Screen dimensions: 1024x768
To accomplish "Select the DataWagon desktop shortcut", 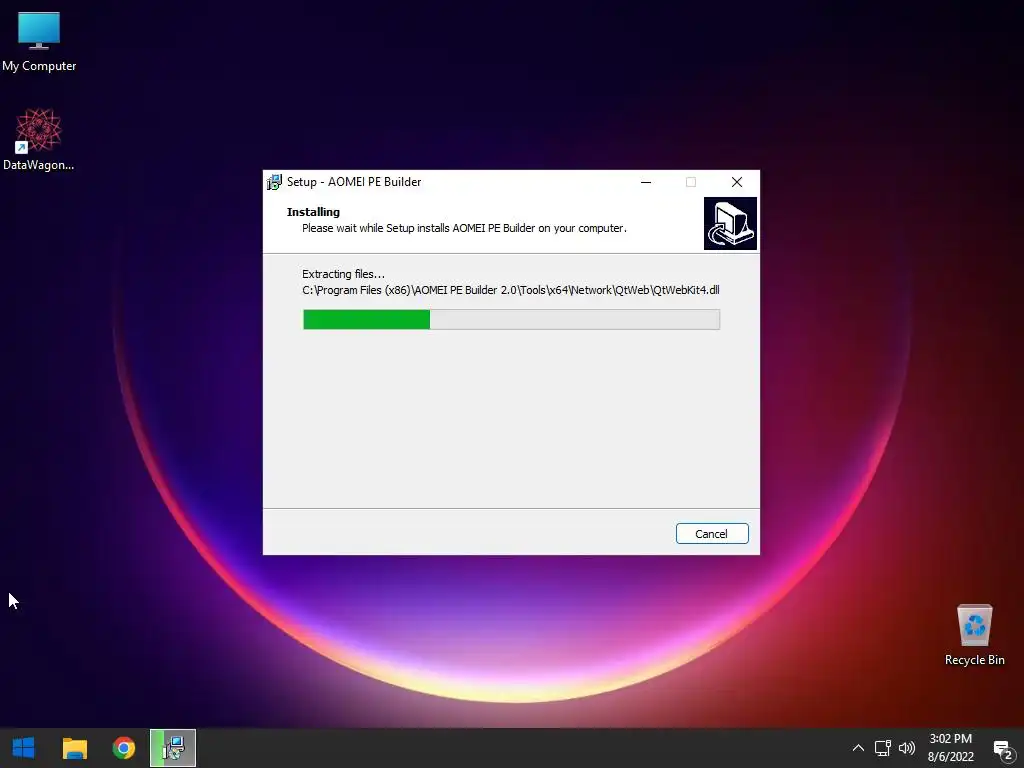I will point(39,140).
